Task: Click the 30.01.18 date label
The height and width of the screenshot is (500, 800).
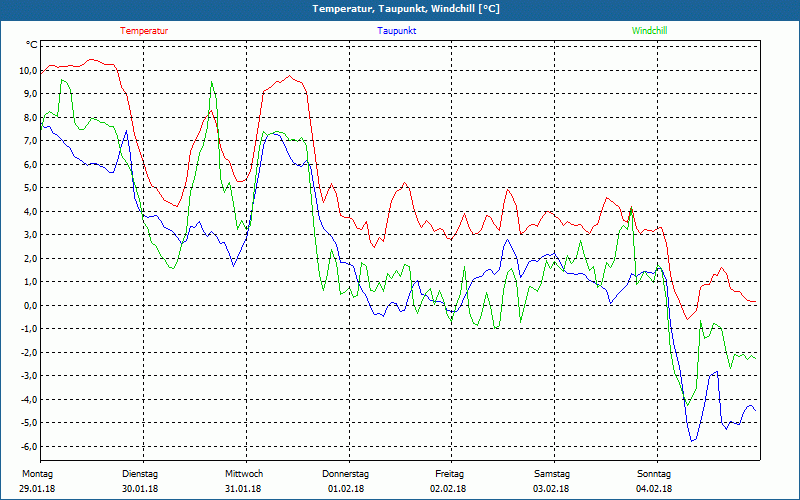Action: click(x=140, y=489)
